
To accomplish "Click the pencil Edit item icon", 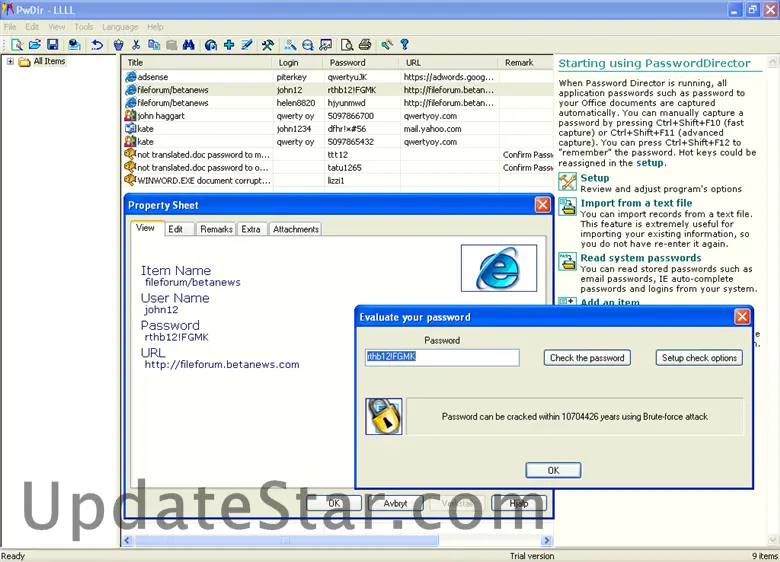I will pos(247,45).
